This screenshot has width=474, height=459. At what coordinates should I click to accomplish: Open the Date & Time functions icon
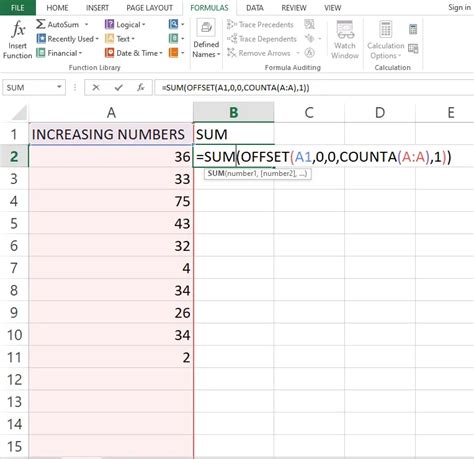(109, 53)
